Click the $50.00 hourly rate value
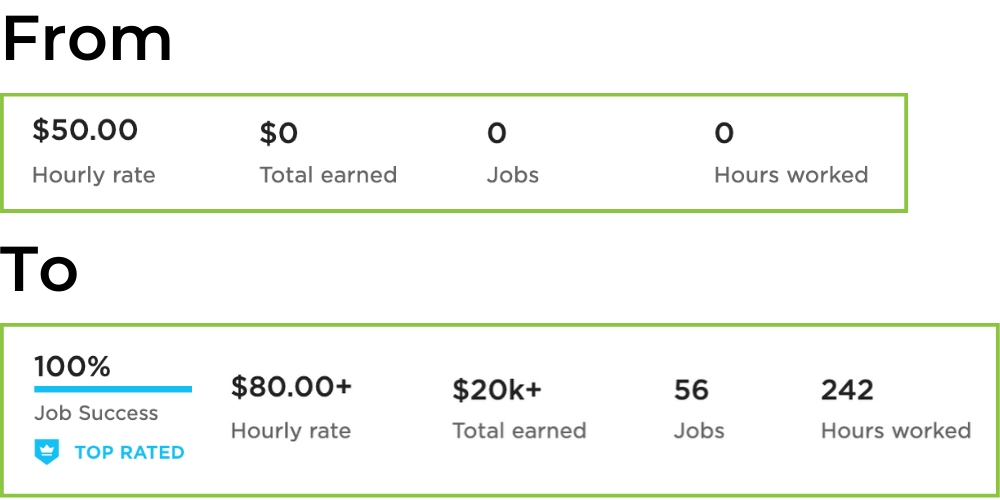 (x=85, y=130)
